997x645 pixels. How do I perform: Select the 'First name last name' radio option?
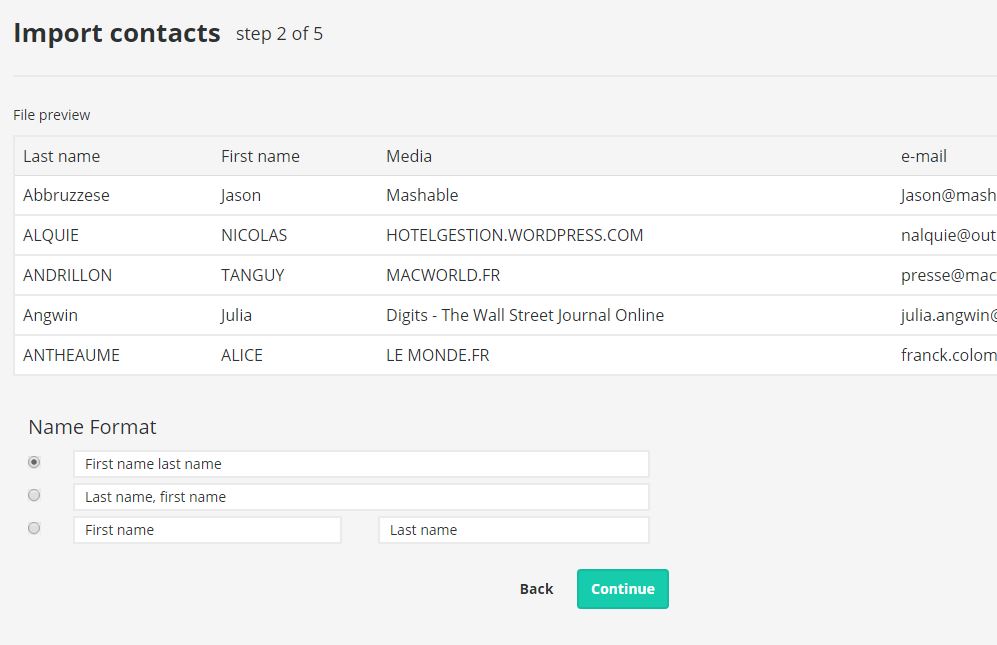34,462
